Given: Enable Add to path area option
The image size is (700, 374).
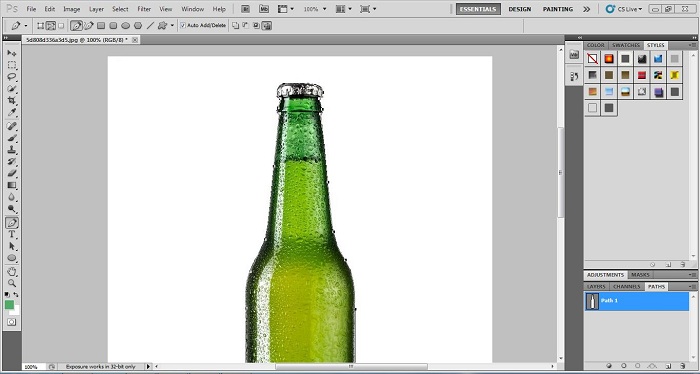Looking at the screenshot, I should (x=235, y=25).
